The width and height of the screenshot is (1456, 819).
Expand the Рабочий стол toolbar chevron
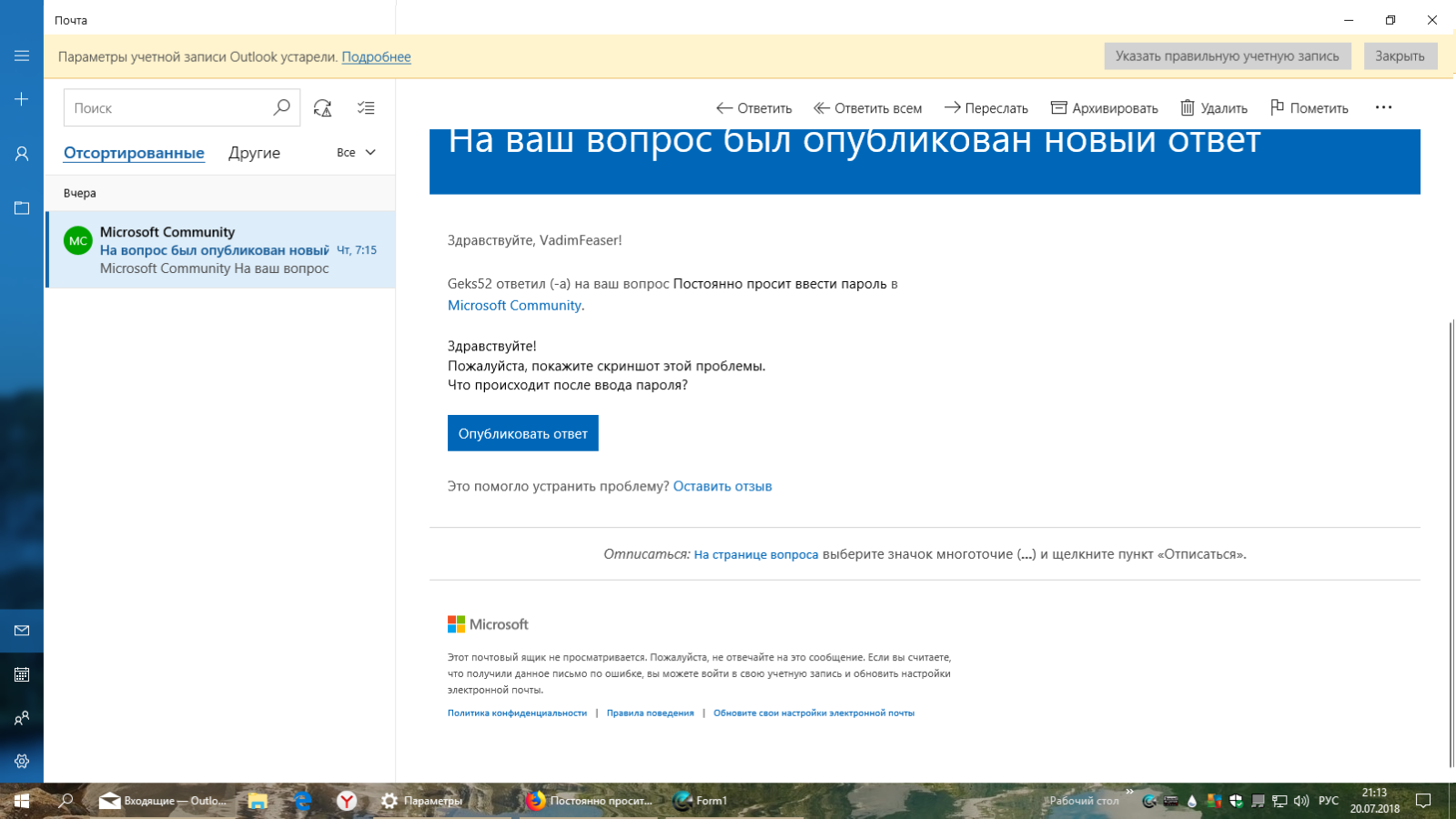point(1129,792)
